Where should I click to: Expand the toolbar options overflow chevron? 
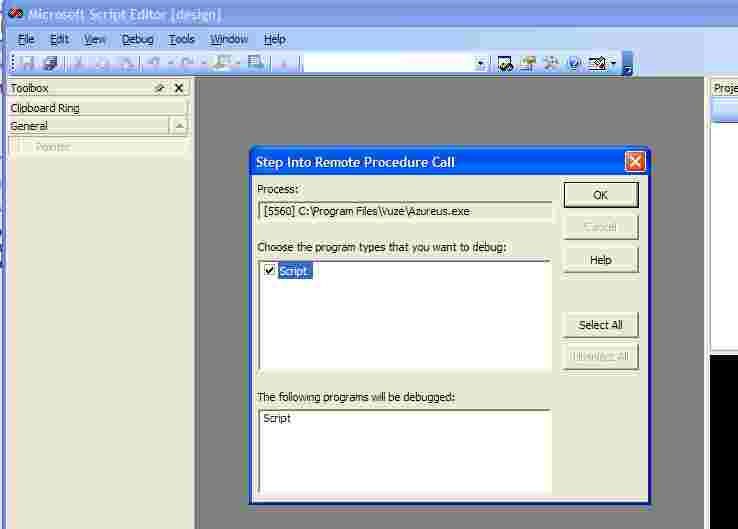627,67
